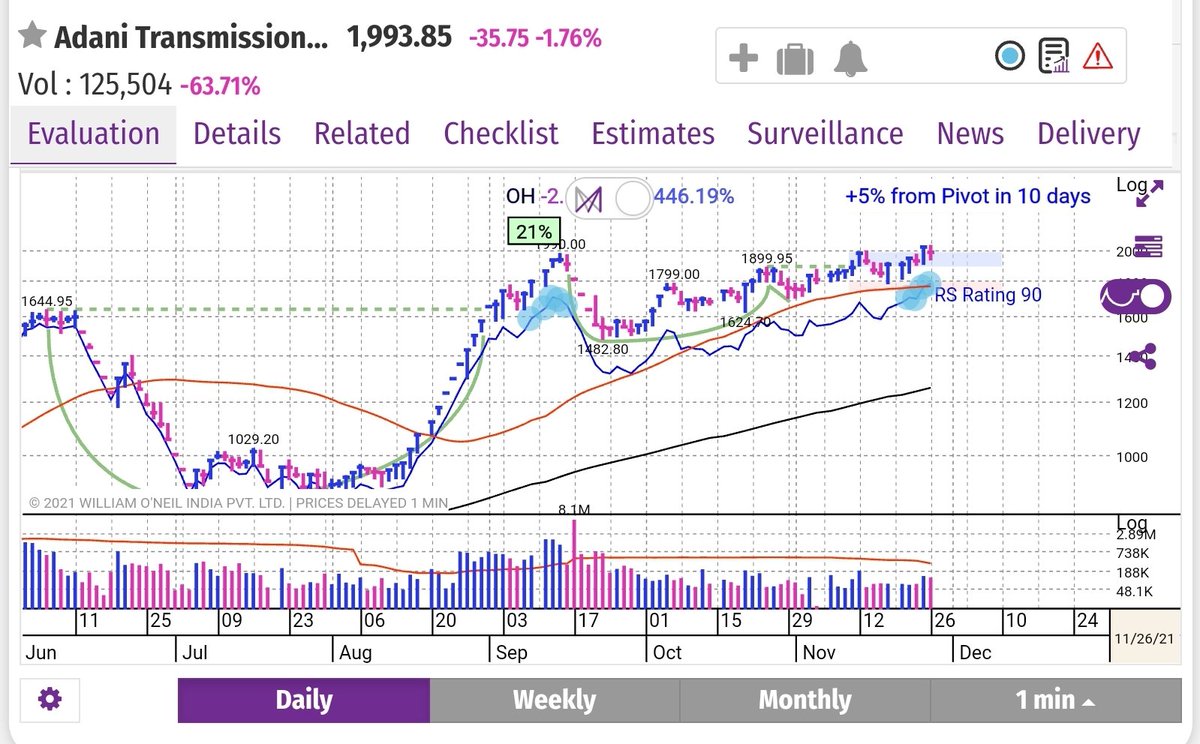Open the News tab
Screen dimensions: 1200x744
pos(970,134)
